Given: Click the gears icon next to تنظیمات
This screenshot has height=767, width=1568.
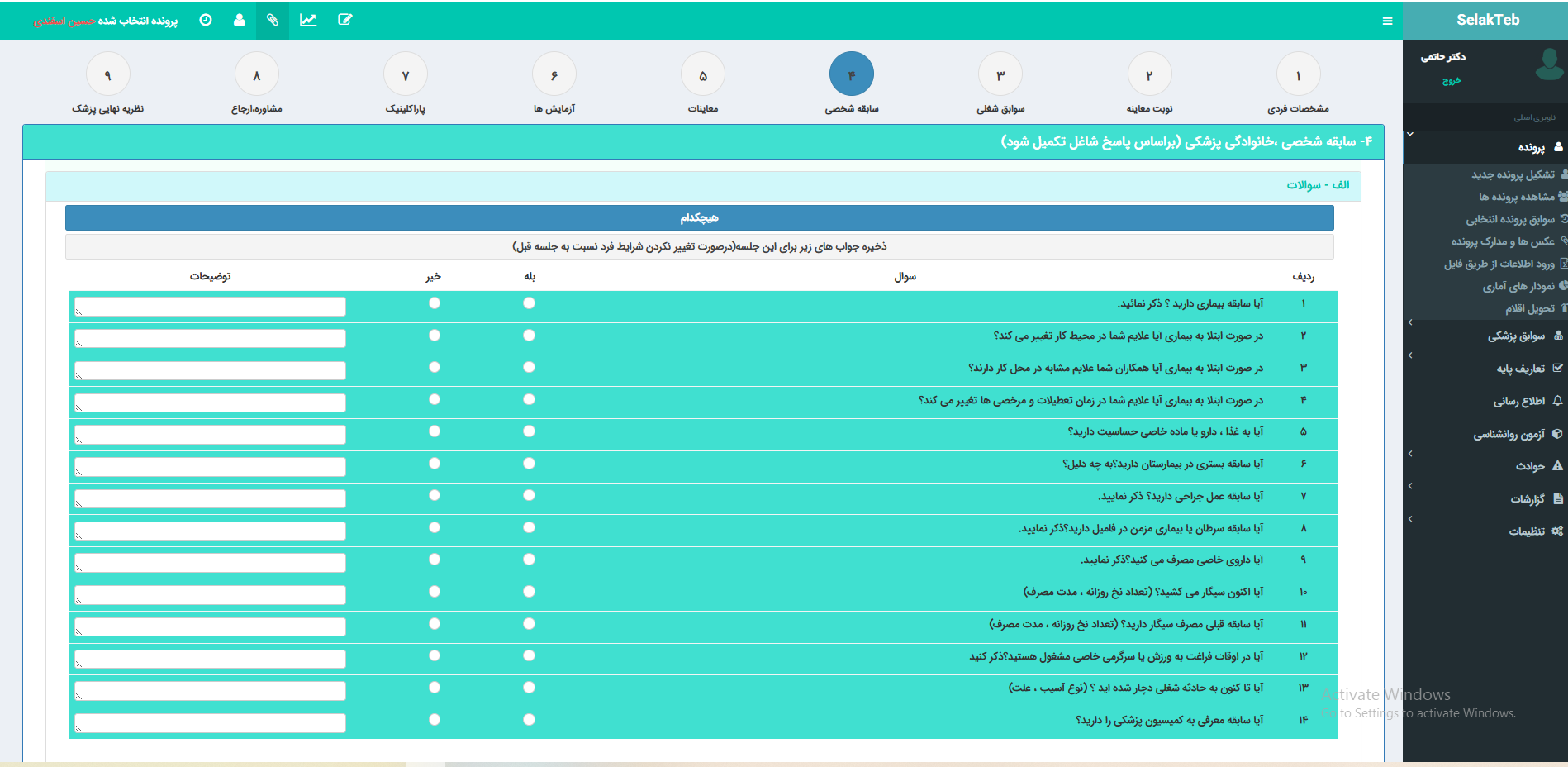Looking at the screenshot, I should click(1557, 531).
